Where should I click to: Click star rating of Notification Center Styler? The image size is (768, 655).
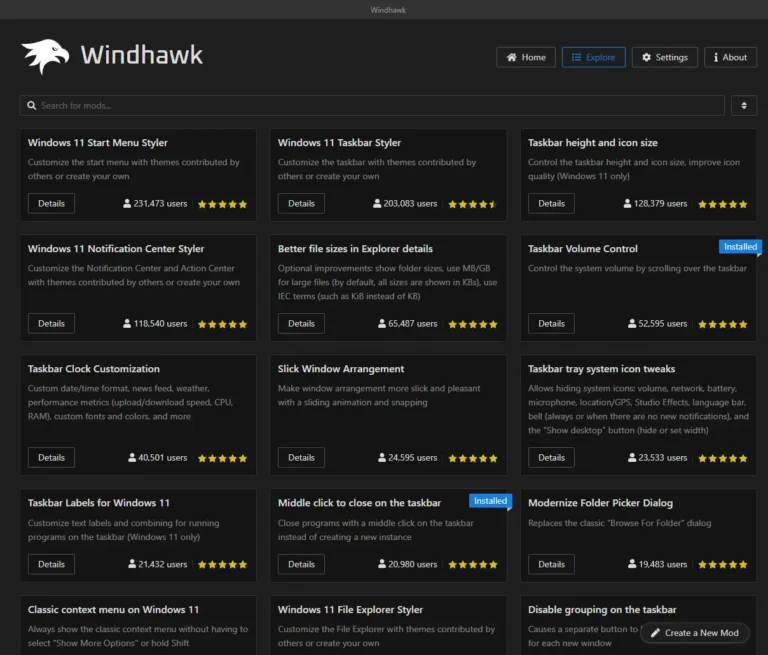tap(222, 324)
